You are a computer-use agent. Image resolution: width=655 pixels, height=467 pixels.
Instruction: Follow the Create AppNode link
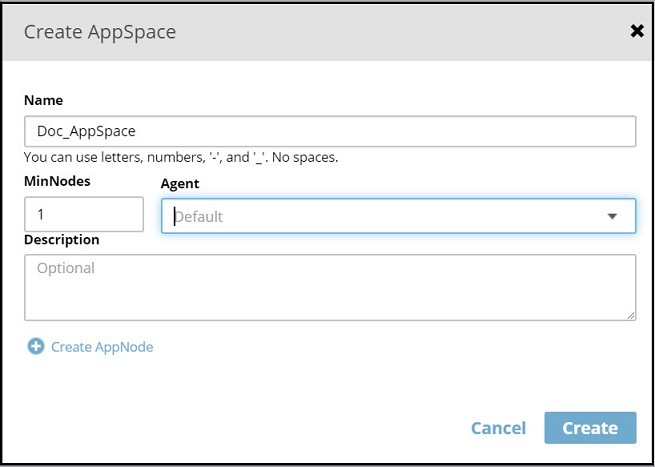(x=102, y=347)
